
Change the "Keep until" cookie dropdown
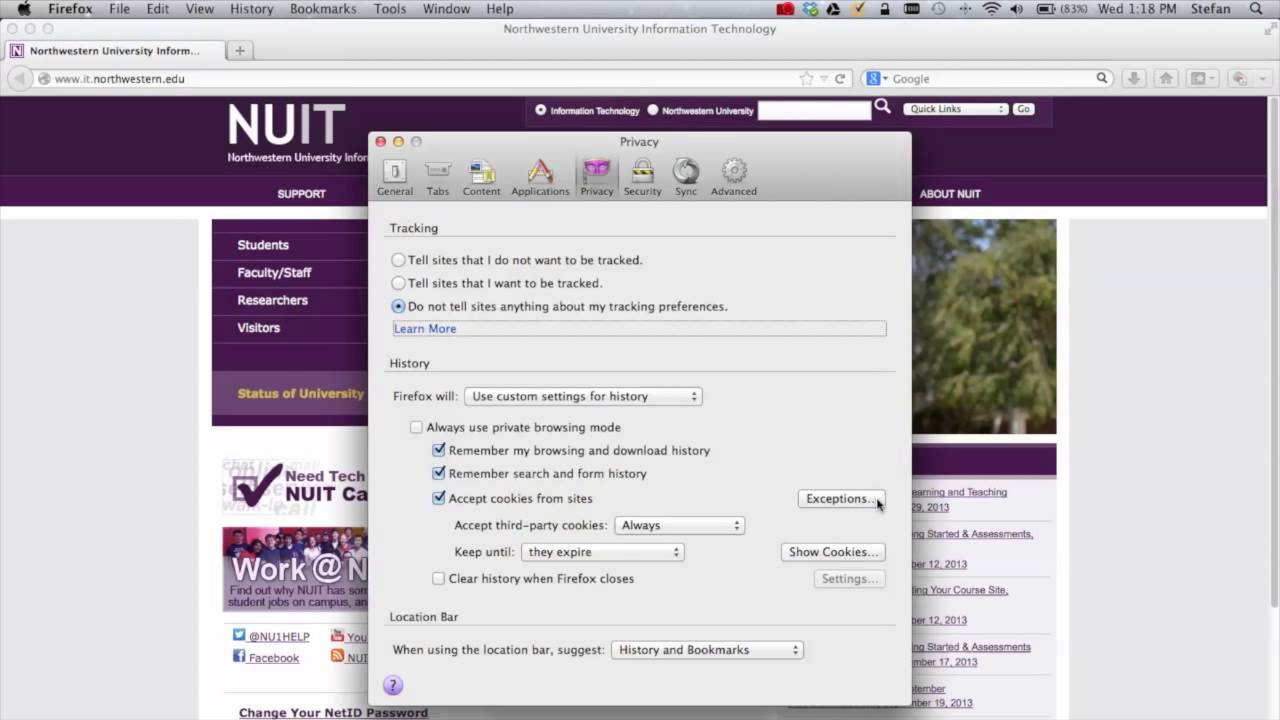(602, 551)
